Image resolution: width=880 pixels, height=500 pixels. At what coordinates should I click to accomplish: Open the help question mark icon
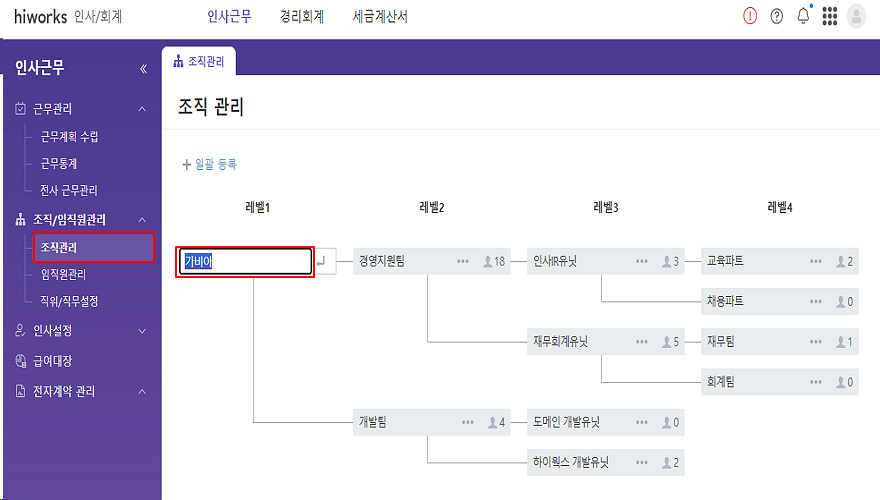pyautogui.click(x=777, y=17)
